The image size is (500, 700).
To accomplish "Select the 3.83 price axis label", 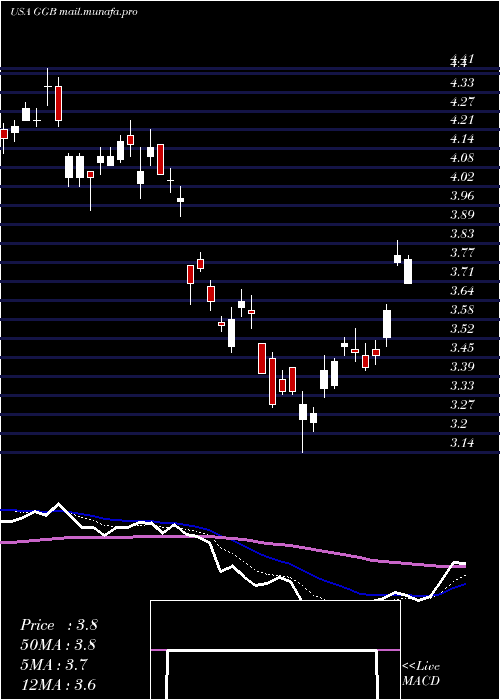I will (462, 234).
